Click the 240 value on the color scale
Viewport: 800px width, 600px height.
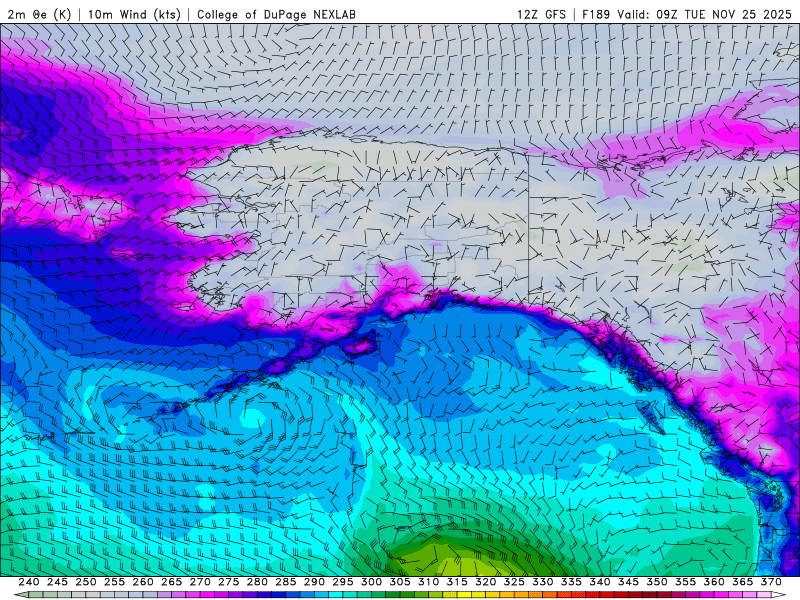coord(29,582)
